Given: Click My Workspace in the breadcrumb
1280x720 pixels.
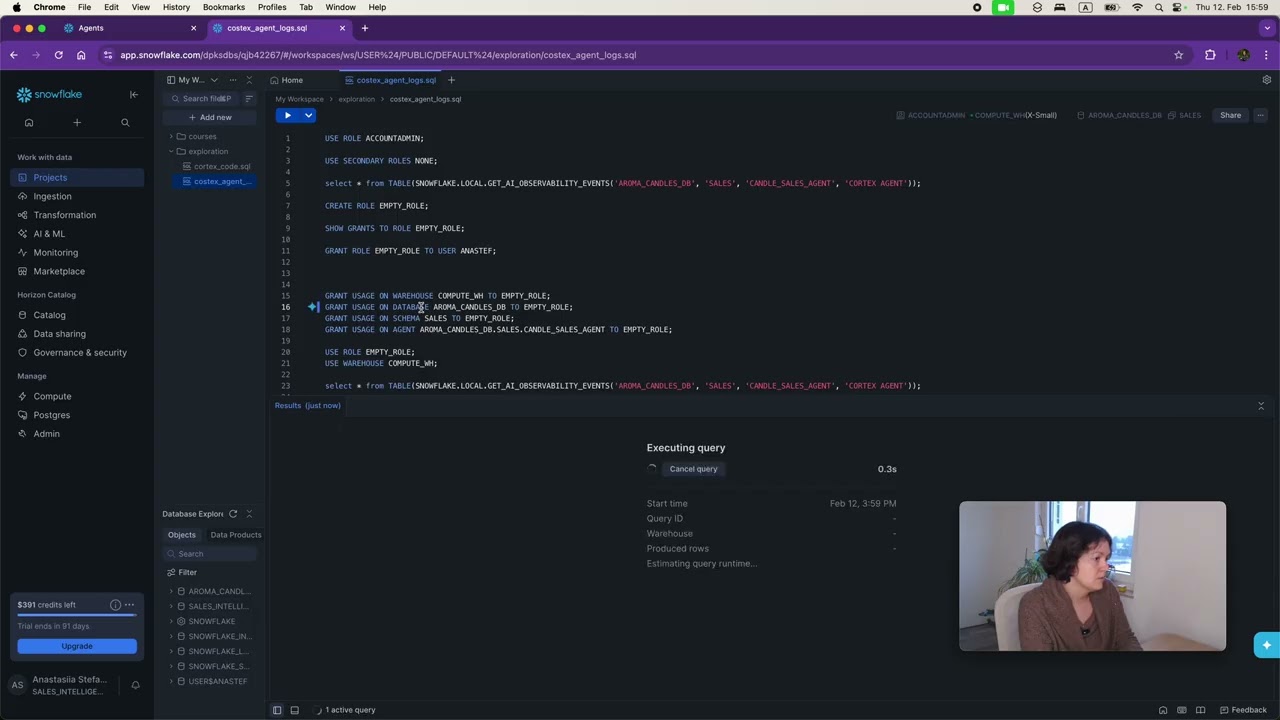Looking at the screenshot, I should (300, 99).
